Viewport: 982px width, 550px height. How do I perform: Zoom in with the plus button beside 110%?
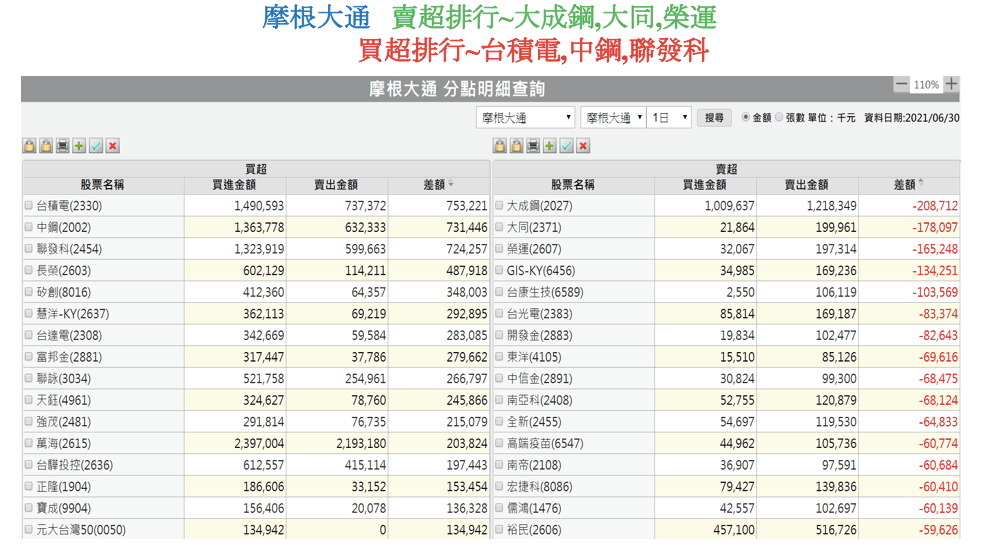click(x=951, y=85)
